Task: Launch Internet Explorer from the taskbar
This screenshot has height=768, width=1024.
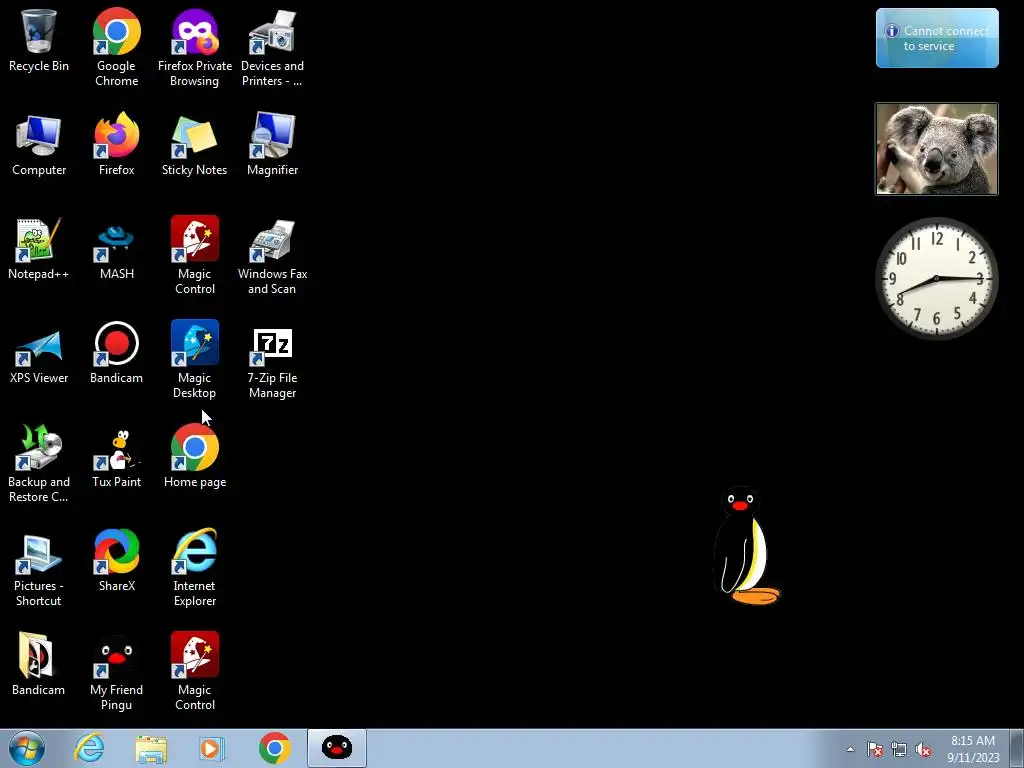Action: [89, 748]
